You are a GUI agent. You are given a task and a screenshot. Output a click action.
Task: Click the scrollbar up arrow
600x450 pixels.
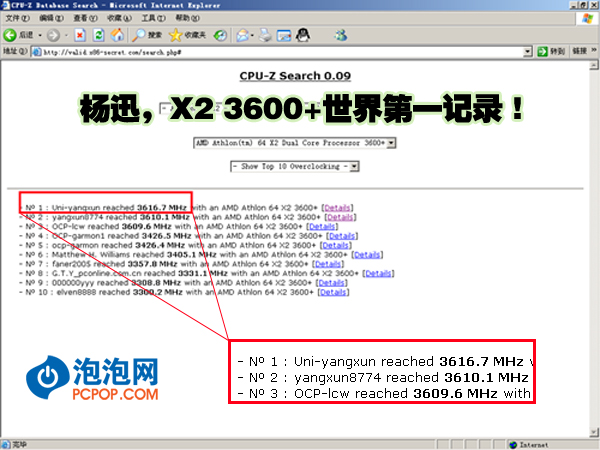(x=594, y=65)
